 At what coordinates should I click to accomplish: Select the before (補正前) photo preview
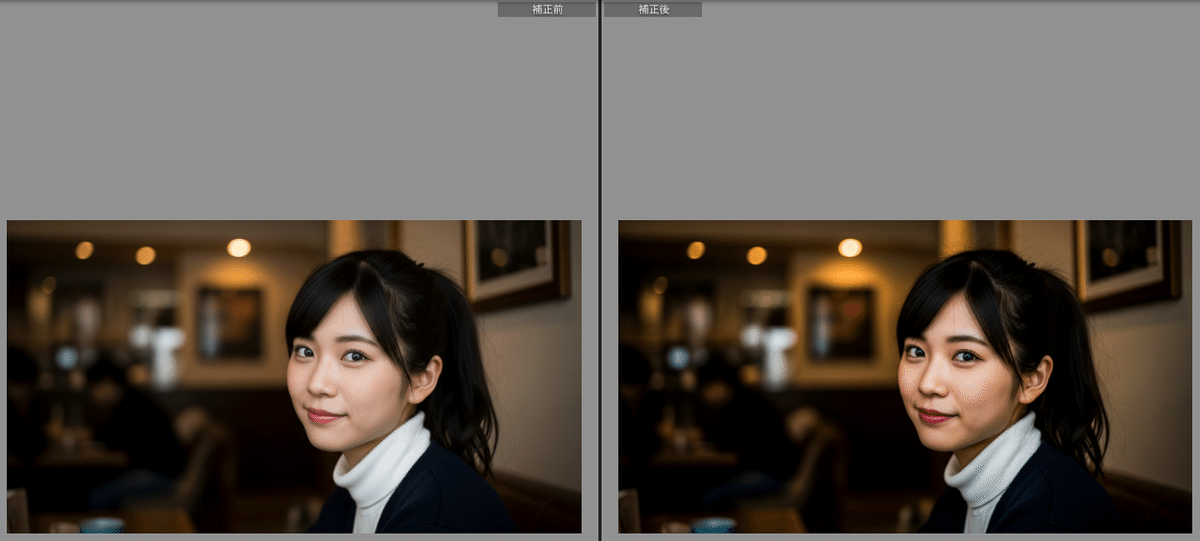[x=294, y=376]
